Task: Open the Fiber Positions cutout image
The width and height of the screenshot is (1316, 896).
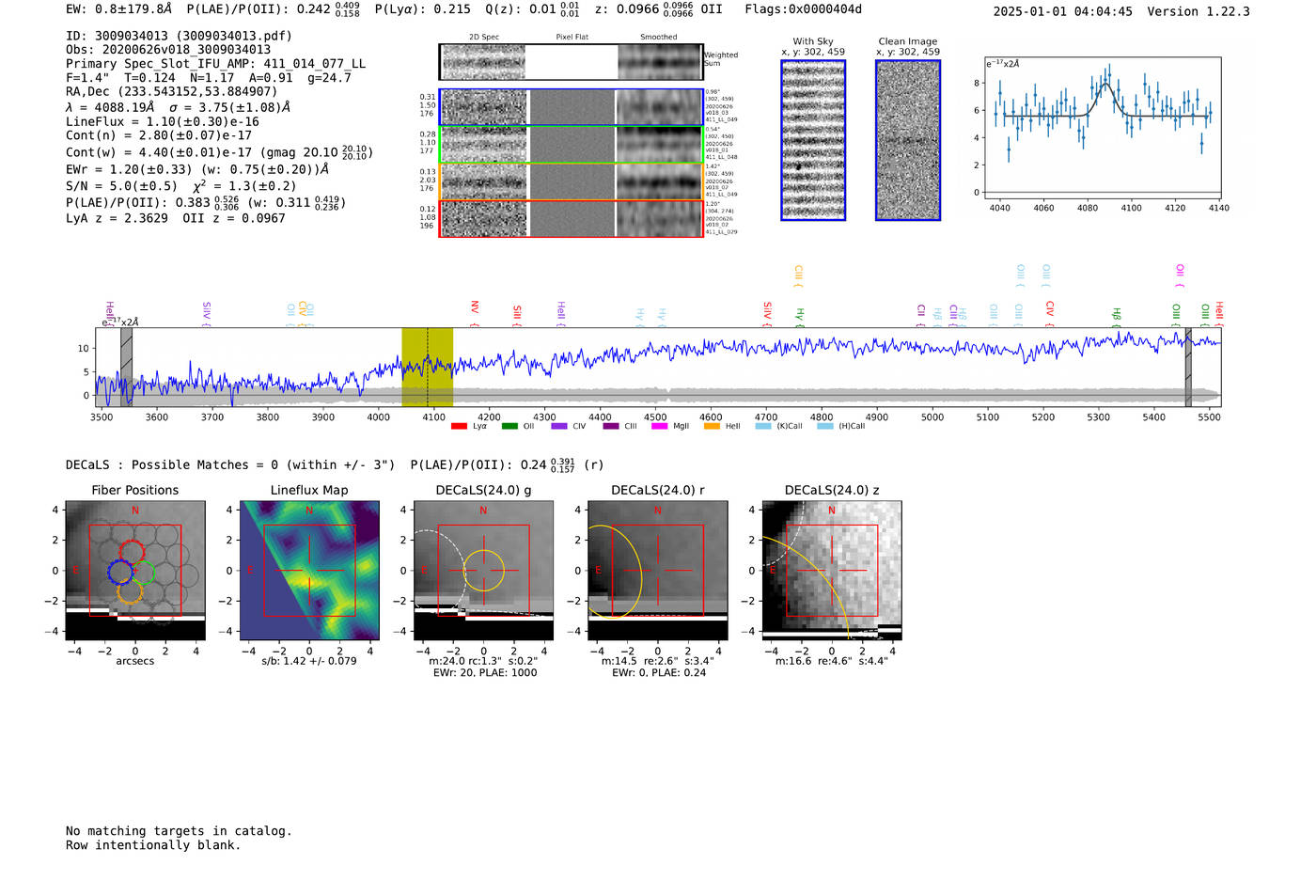Action: point(135,570)
